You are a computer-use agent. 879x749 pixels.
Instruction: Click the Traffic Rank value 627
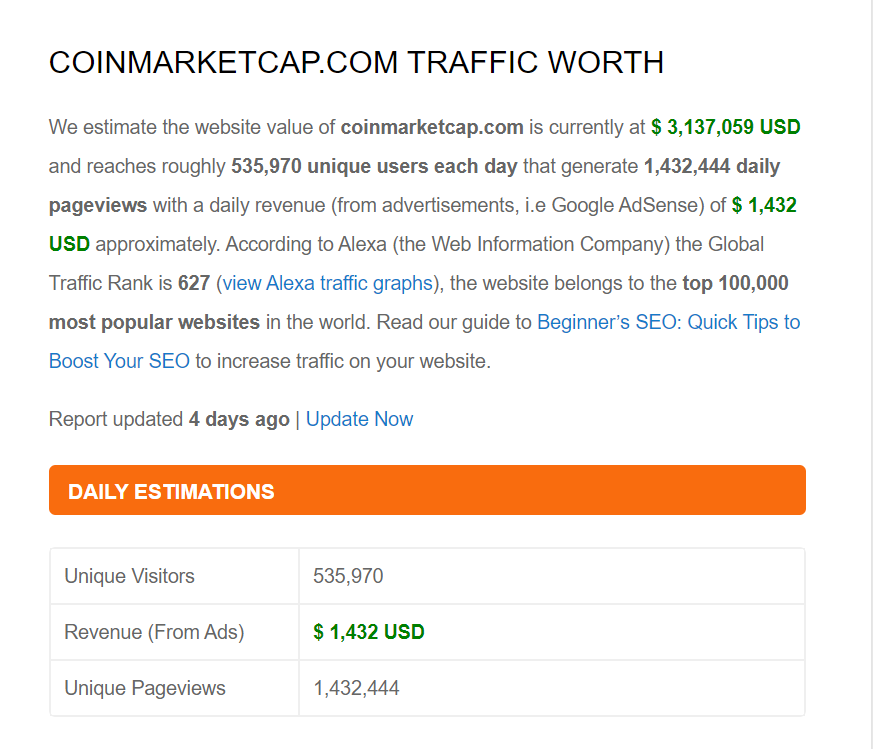[x=194, y=283]
